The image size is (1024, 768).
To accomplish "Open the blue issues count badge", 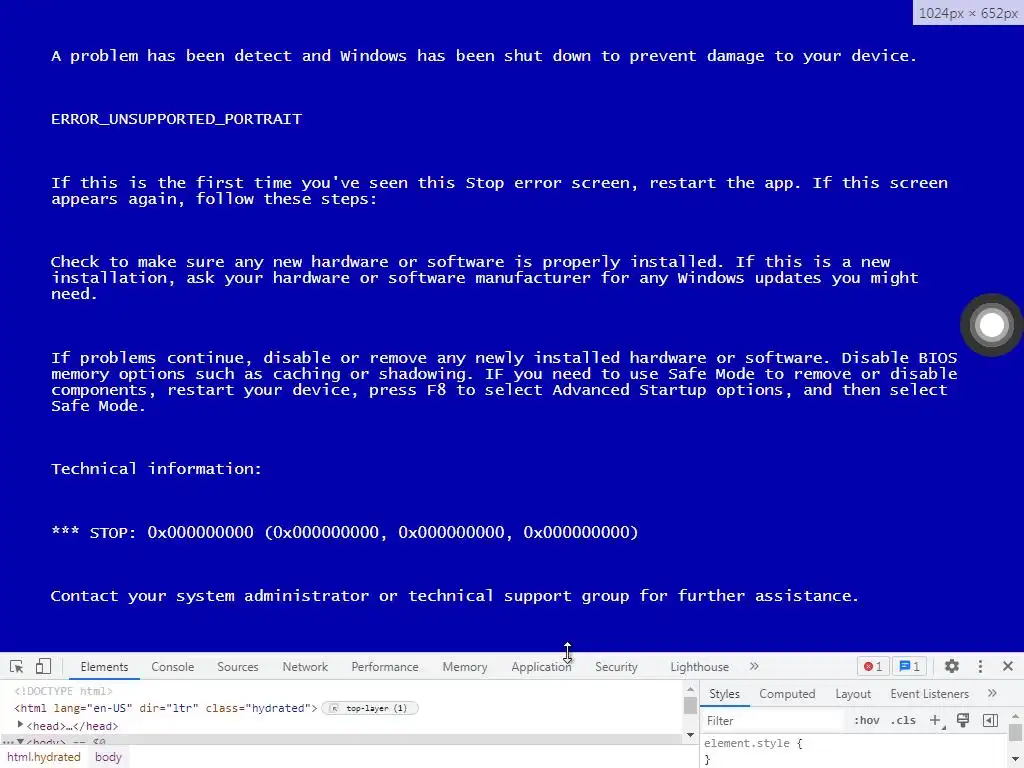I will pyautogui.click(x=909, y=666).
